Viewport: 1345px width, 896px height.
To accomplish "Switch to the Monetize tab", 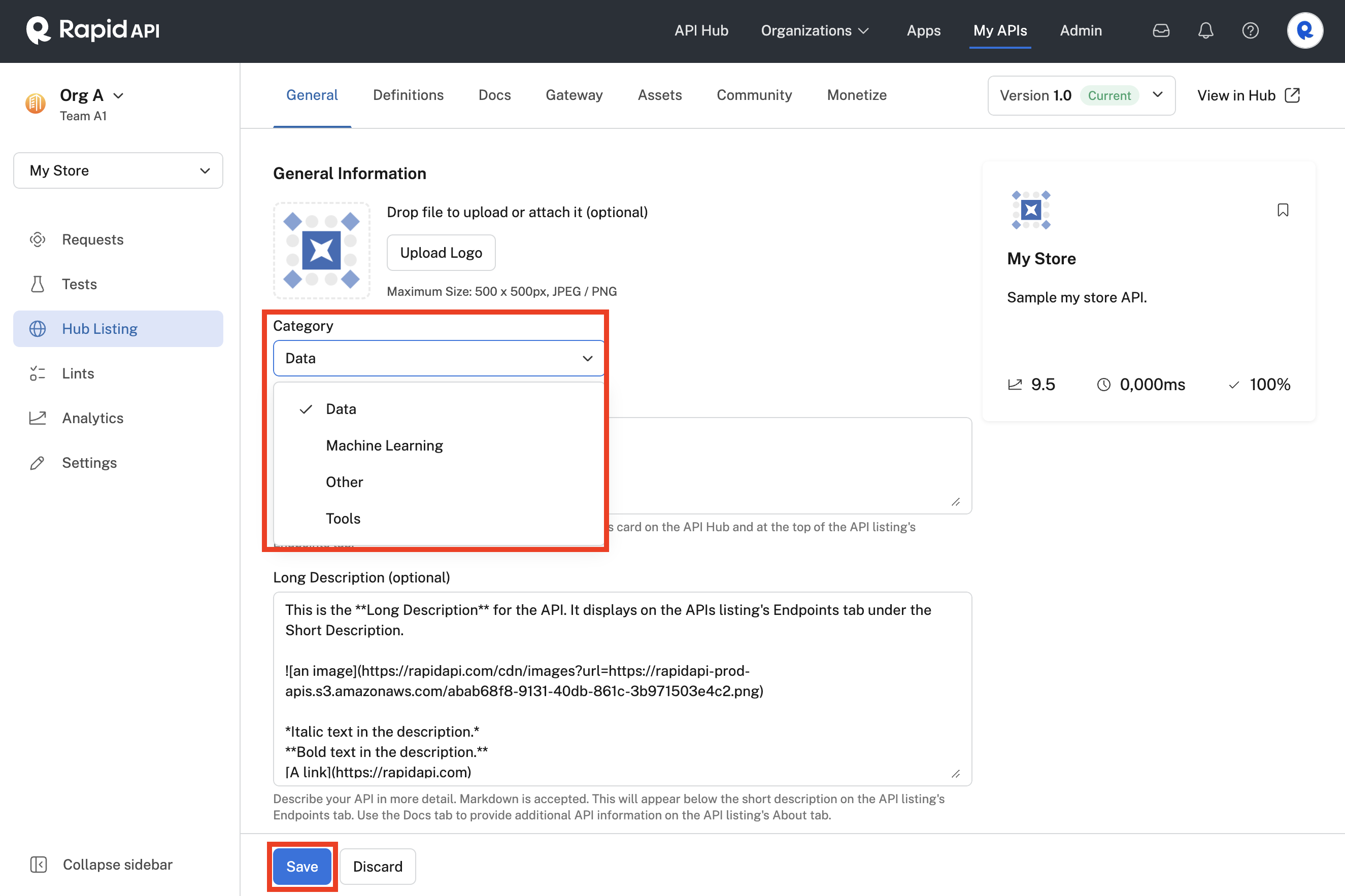I will click(x=856, y=95).
